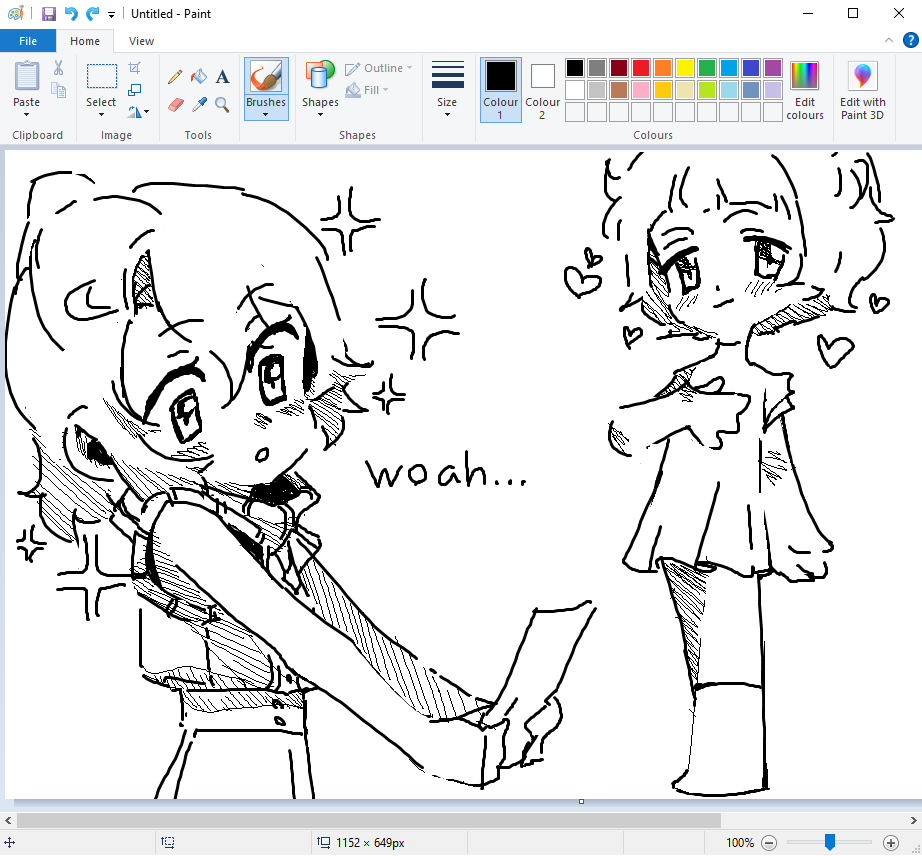Screen dimensions: 922x856
Task: Pick the pink colour swatch
Action: 641,90
